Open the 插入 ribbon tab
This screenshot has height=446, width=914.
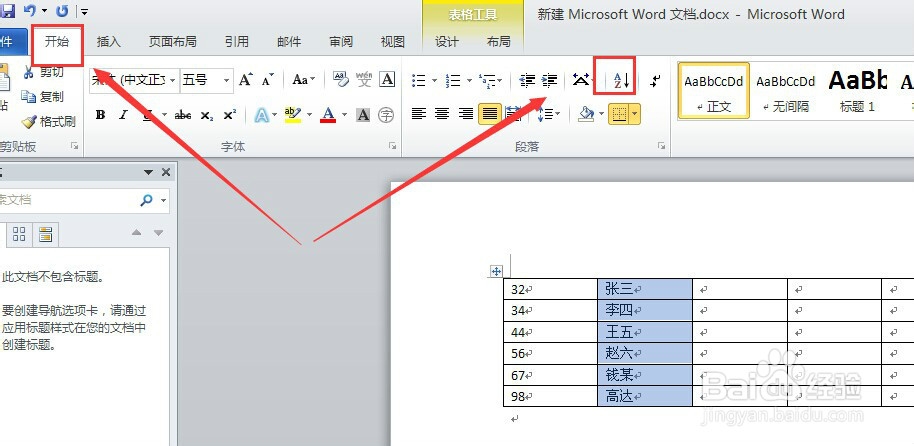(x=108, y=41)
